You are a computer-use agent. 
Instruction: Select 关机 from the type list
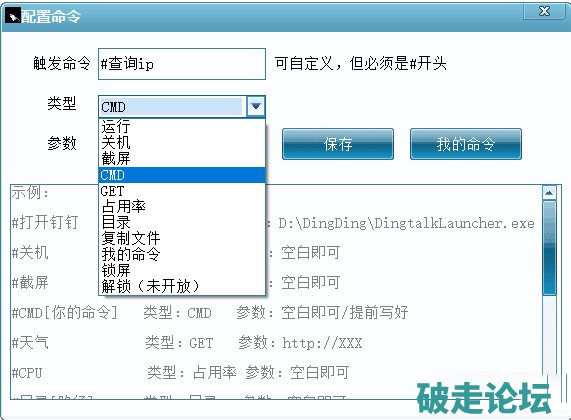point(182,142)
